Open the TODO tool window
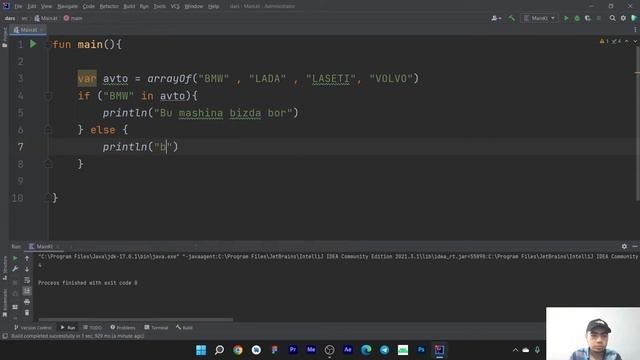 tap(92, 328)
